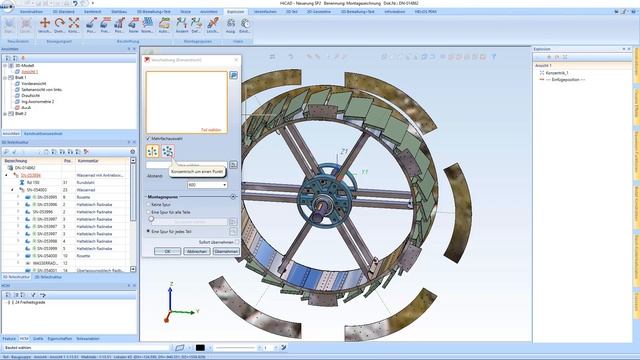Click the point picker icon beside input field
Image resolution: width=640 pixels, height=360 pixels.
(233, 165)
